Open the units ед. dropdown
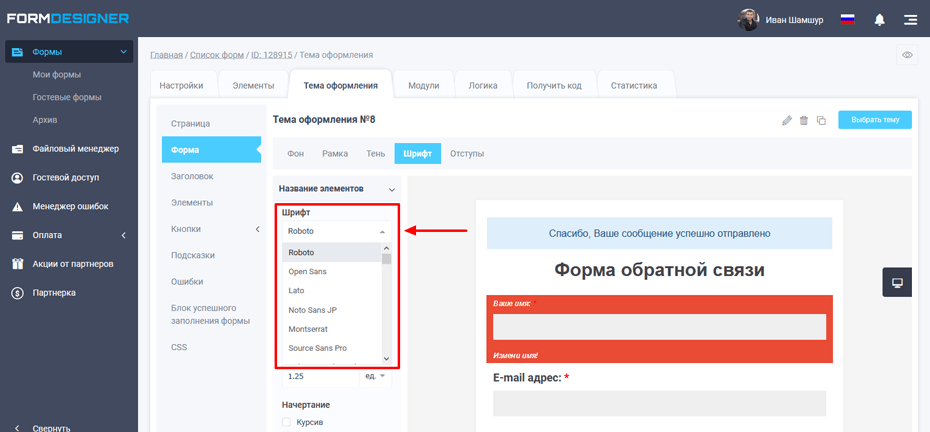Viewport: 930px width, 432px height. [375, 376]
